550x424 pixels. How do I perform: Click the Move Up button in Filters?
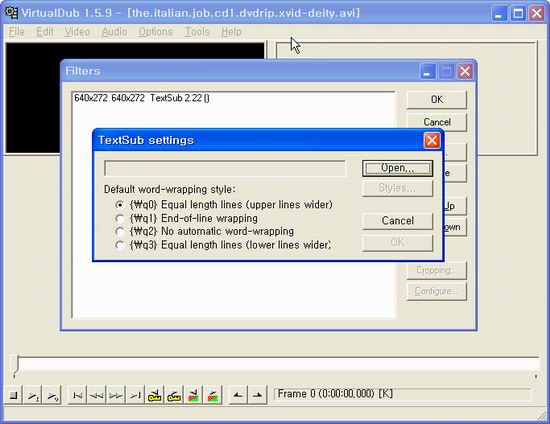click(x=455, y=206)
